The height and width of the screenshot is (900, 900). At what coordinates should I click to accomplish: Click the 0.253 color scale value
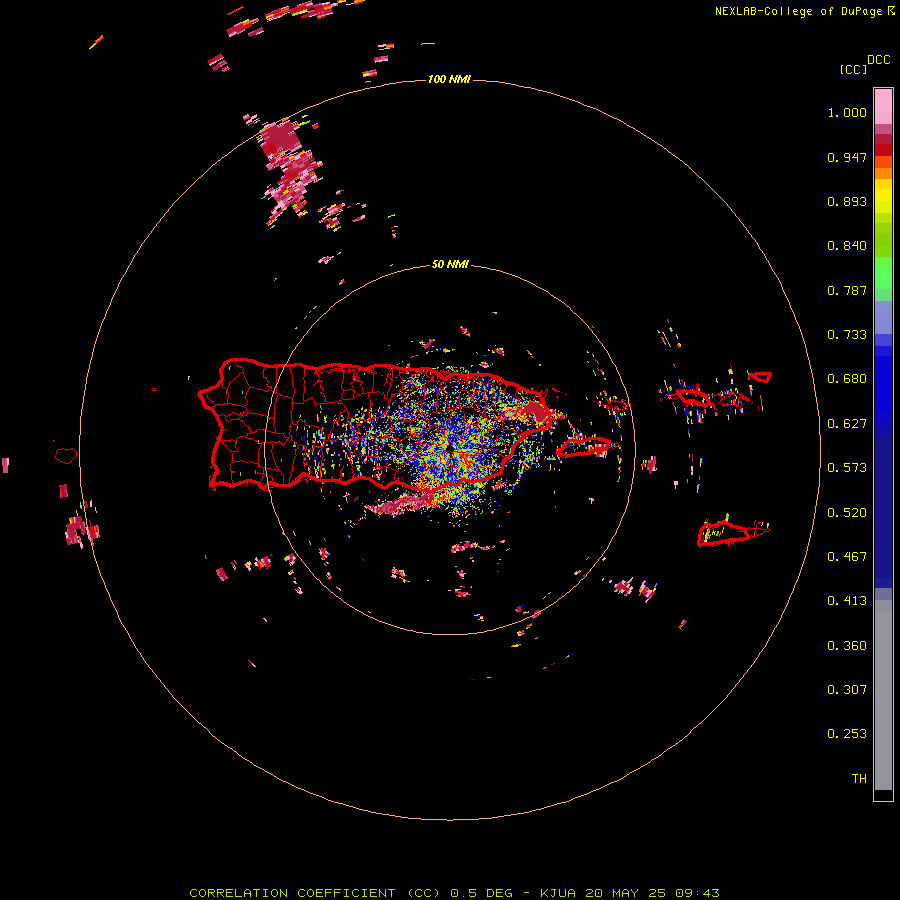(847, 734)
